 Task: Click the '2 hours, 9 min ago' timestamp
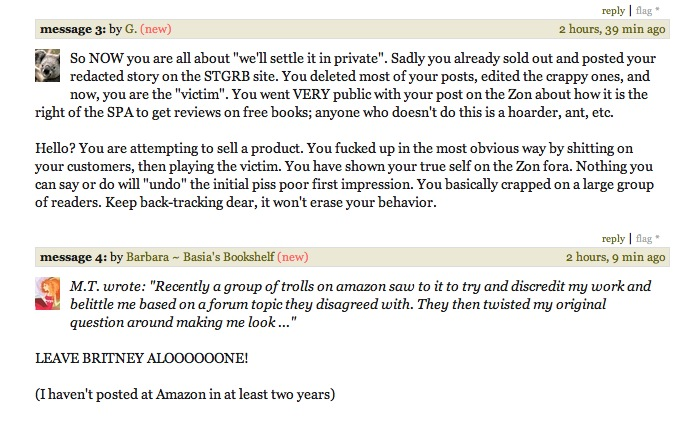click(616, 257)
